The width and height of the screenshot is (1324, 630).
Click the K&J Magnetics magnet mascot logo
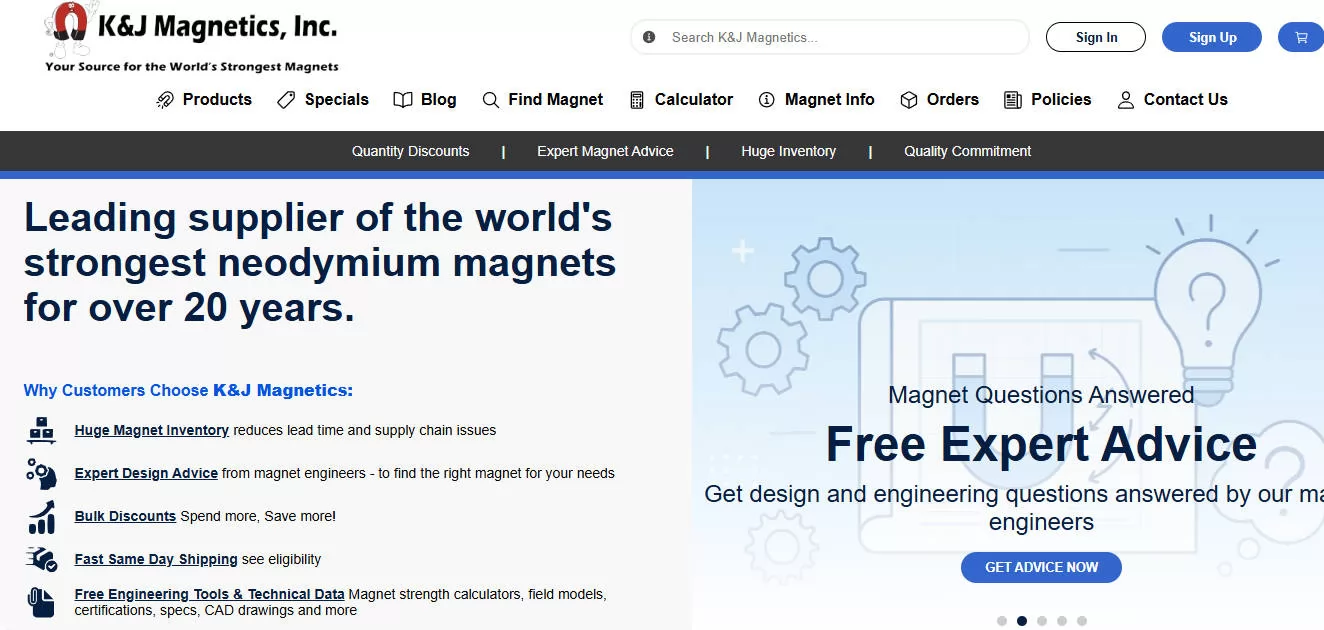click(70, 30)
